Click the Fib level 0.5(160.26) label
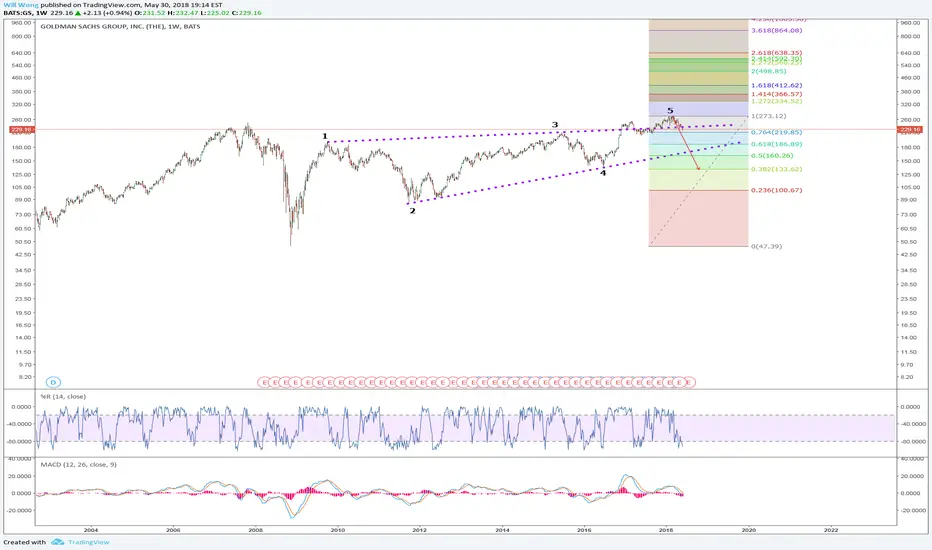 [772, 156]
